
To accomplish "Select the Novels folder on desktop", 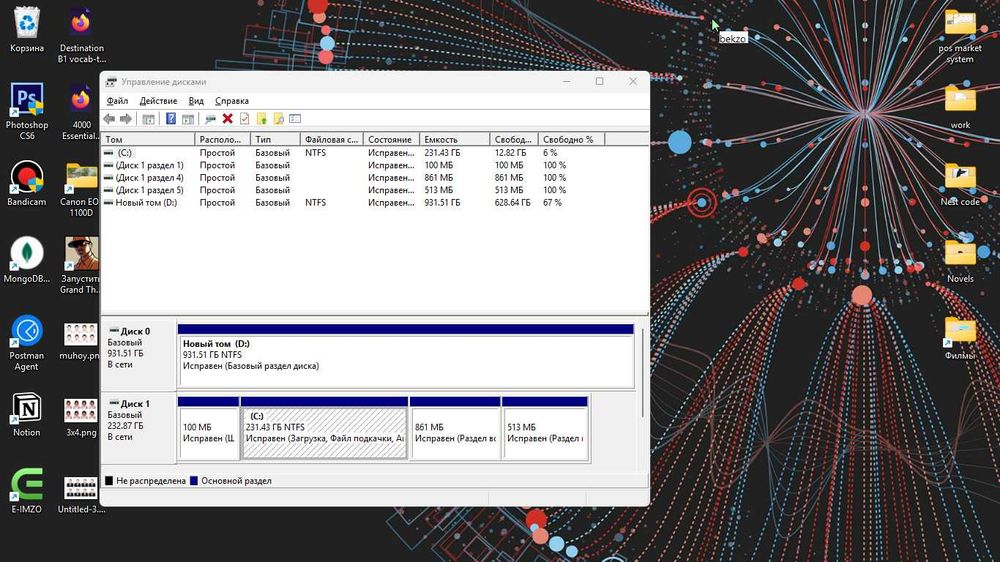I will point(960,260).
